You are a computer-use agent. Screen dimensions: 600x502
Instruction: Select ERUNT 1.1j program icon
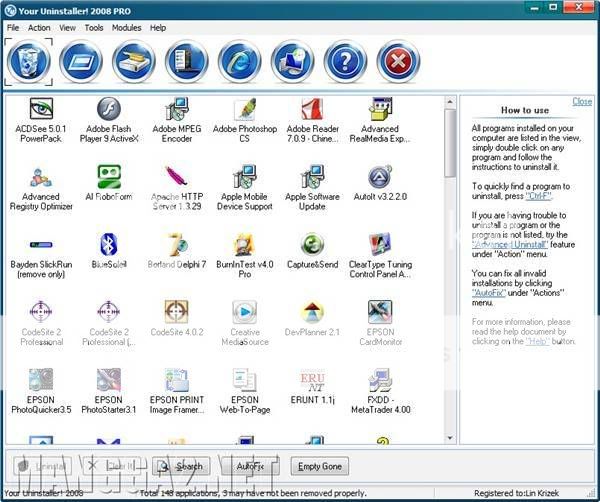point(312,380)
